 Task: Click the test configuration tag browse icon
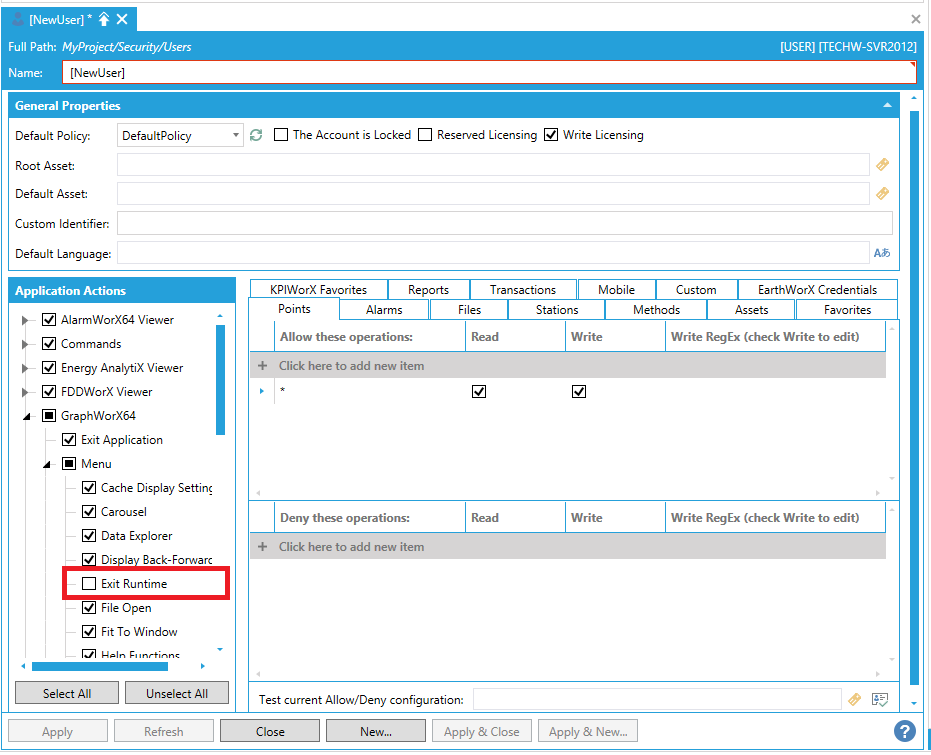pyautogui.click(x=854, y=700)
